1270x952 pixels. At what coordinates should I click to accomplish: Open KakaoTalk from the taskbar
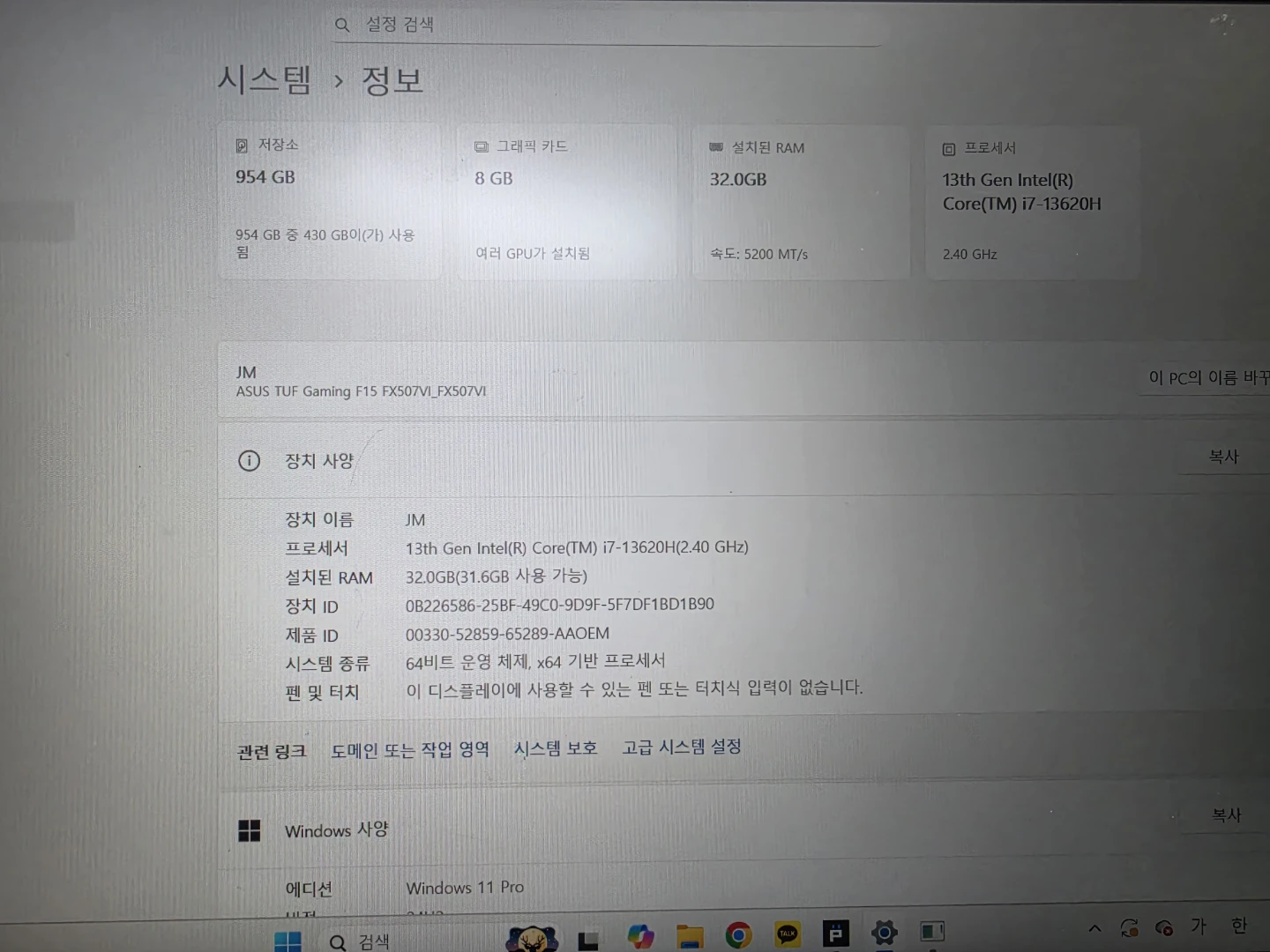[788, 933]
